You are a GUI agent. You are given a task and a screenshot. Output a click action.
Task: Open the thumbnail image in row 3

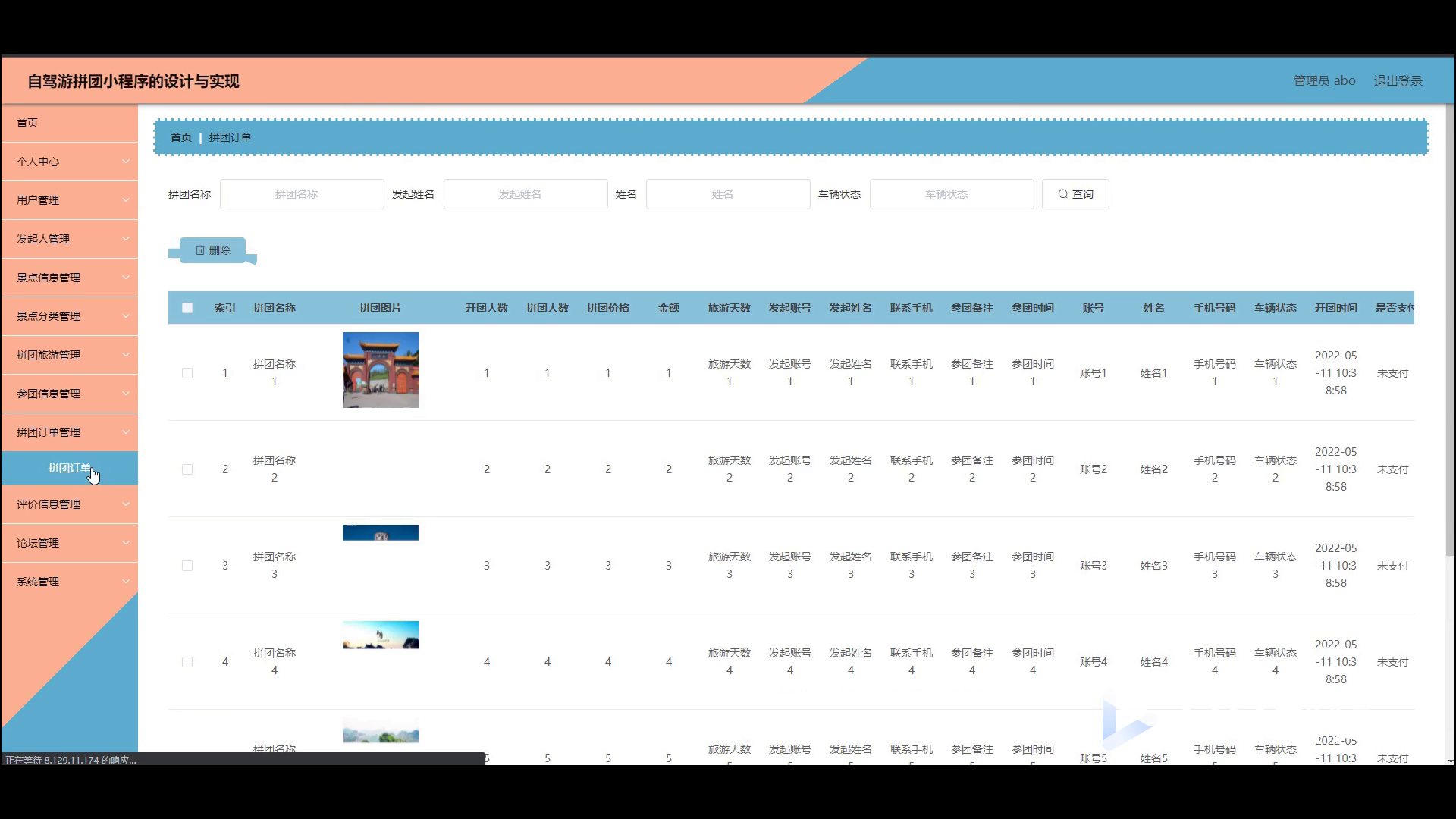[x=381, y=533]
